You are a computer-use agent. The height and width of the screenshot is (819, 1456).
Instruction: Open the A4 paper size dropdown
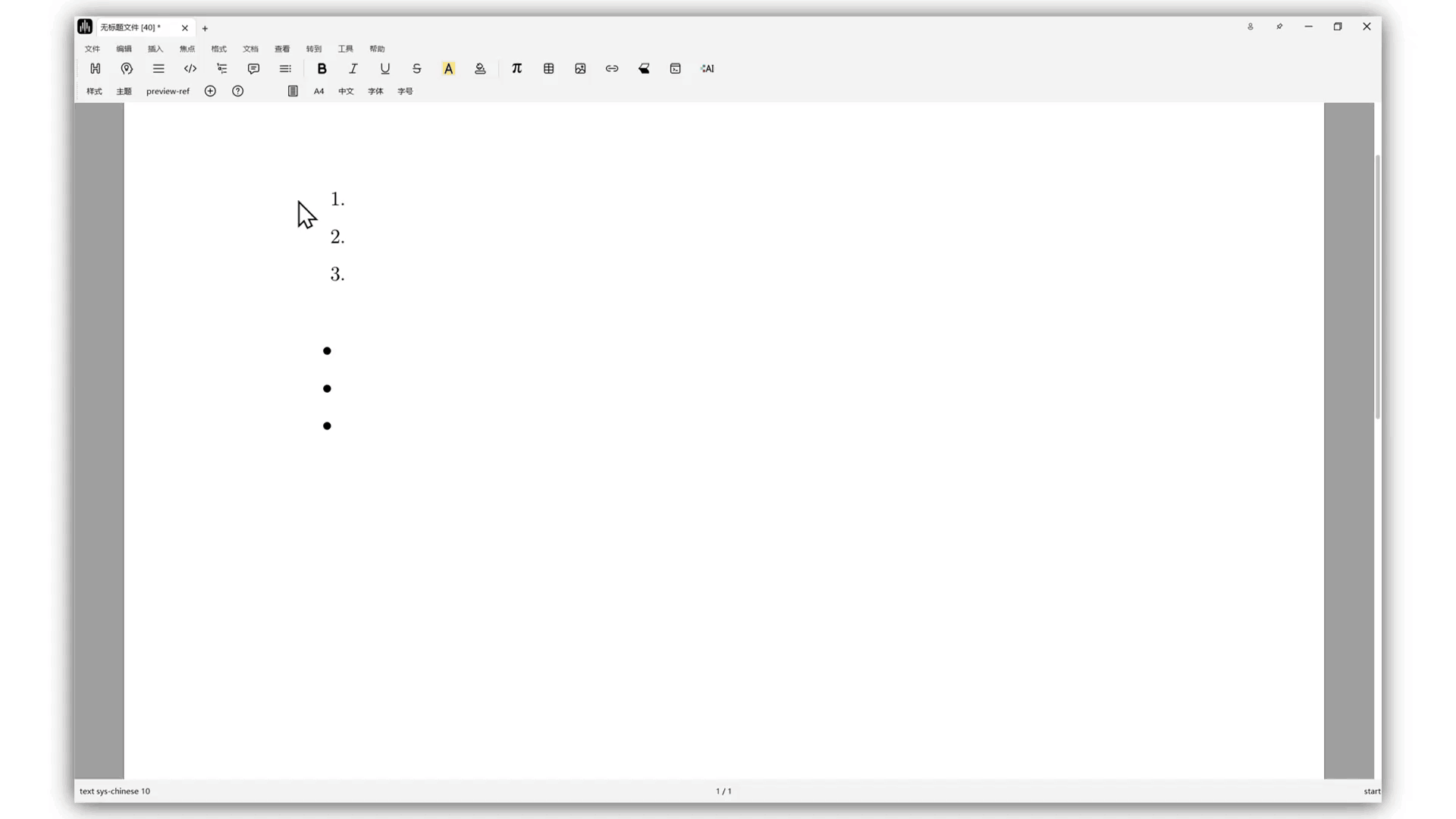(x=318, y=91)
